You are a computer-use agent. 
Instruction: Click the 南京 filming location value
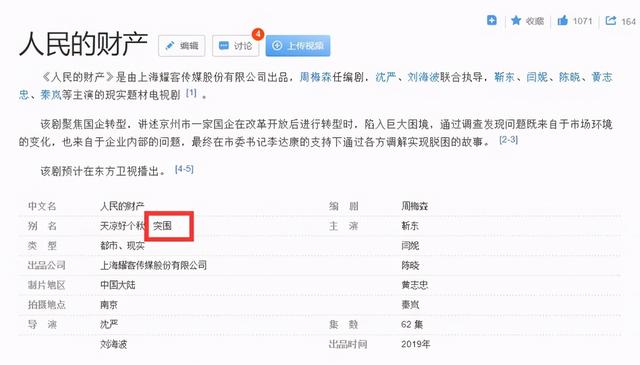(109, 305)
